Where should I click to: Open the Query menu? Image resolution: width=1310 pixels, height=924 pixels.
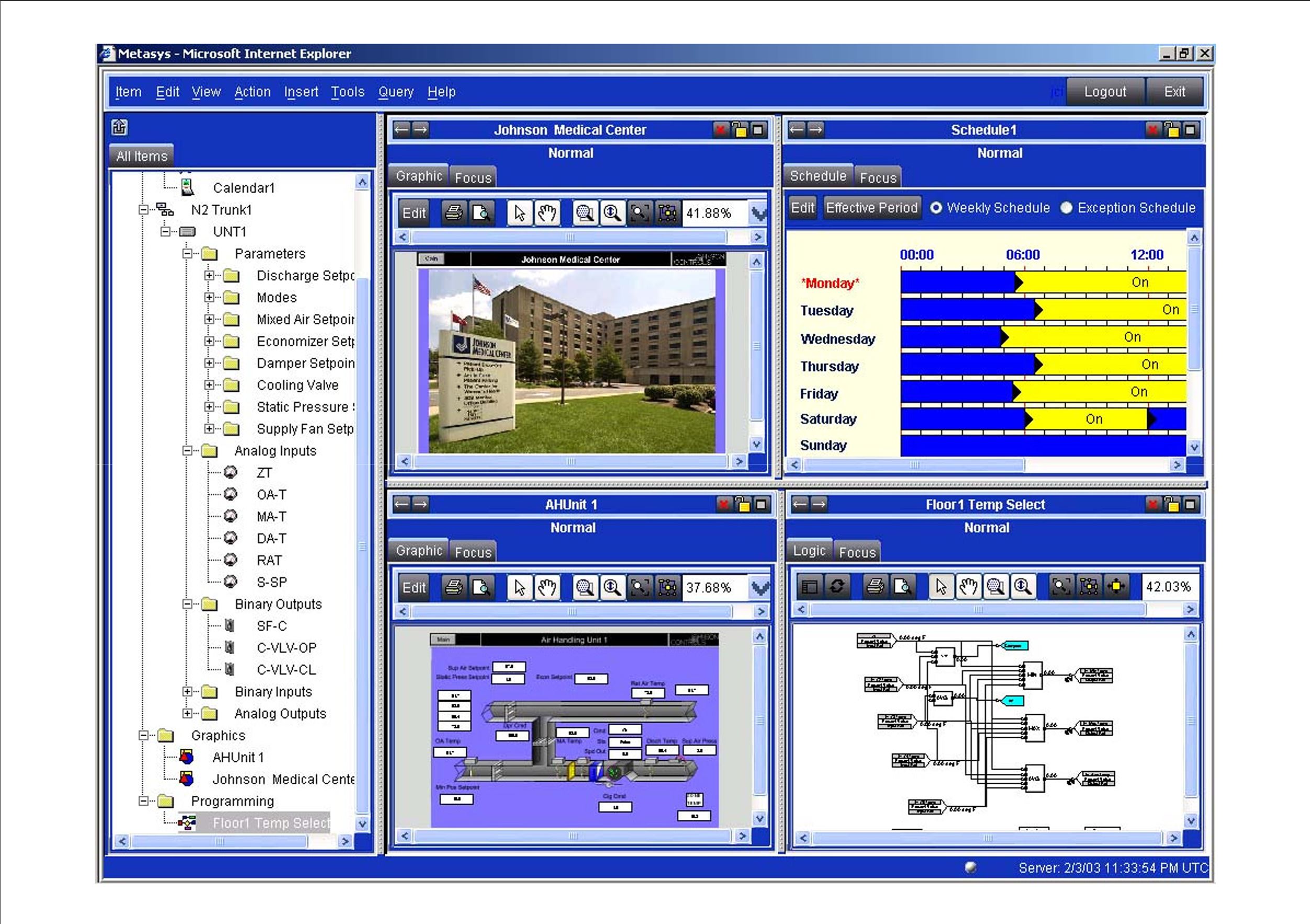(x=395, y=92)
